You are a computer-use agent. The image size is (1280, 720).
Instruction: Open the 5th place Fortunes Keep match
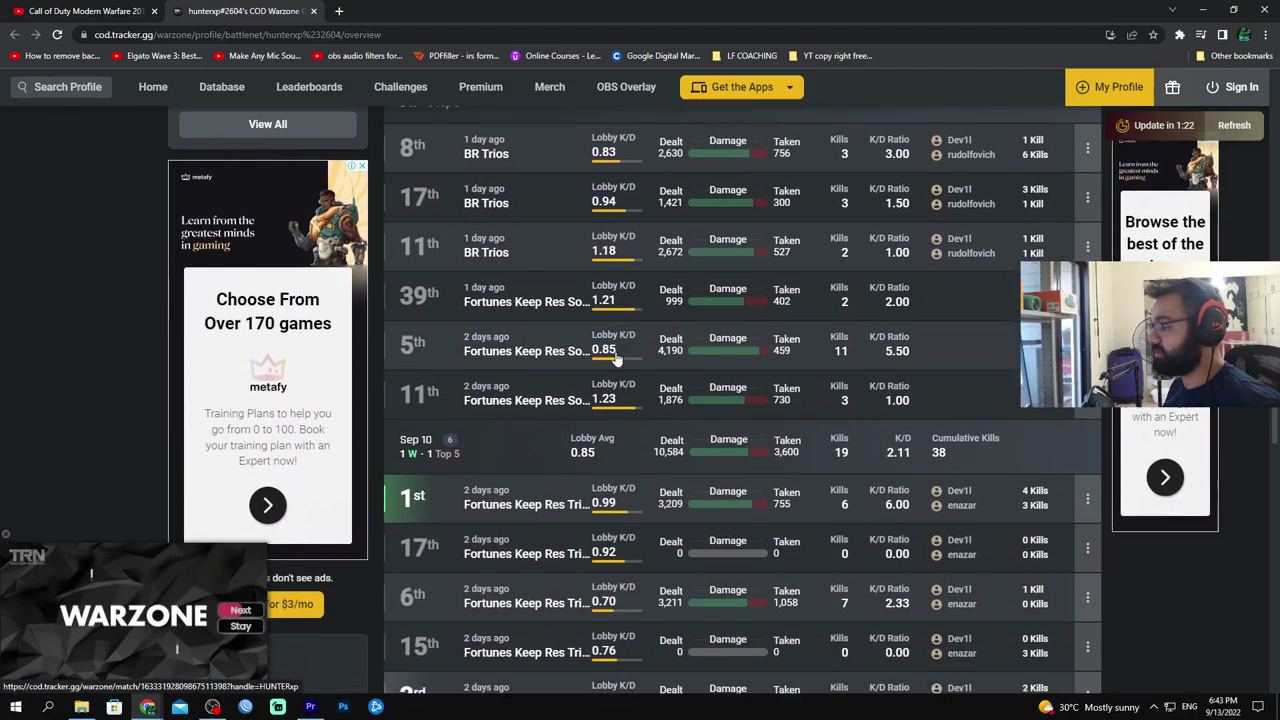(743, 345)
